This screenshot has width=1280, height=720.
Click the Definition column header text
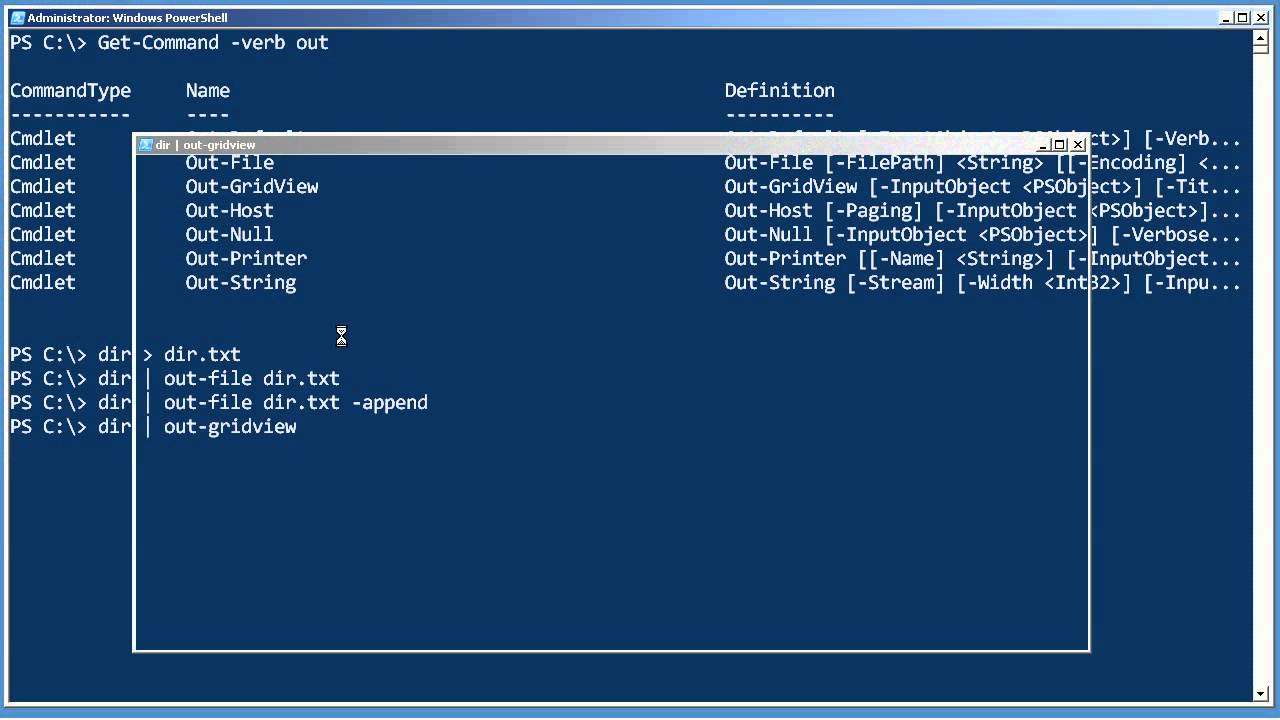(779, 91)
